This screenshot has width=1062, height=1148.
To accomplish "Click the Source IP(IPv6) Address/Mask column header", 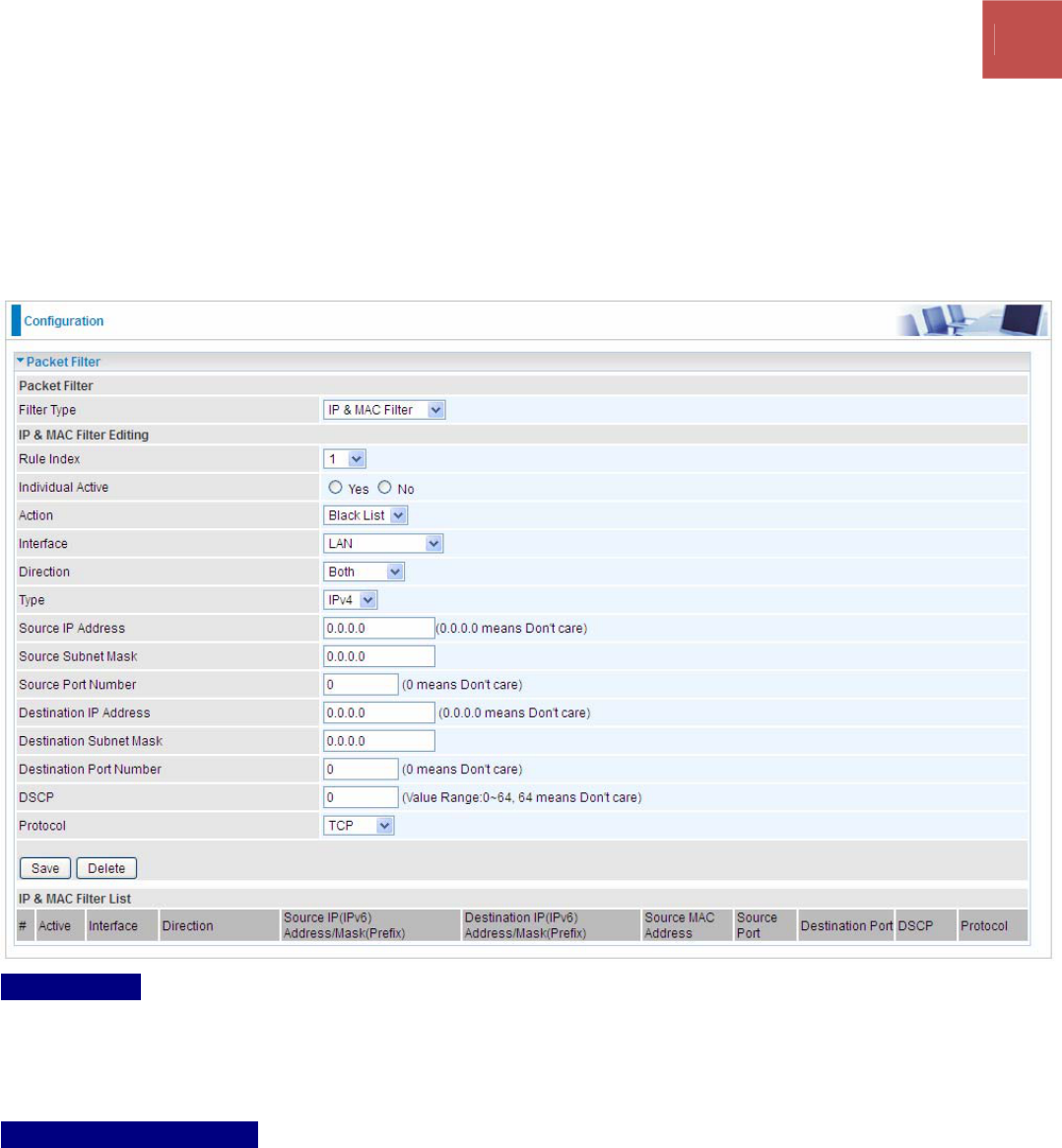I will [370, 925].
